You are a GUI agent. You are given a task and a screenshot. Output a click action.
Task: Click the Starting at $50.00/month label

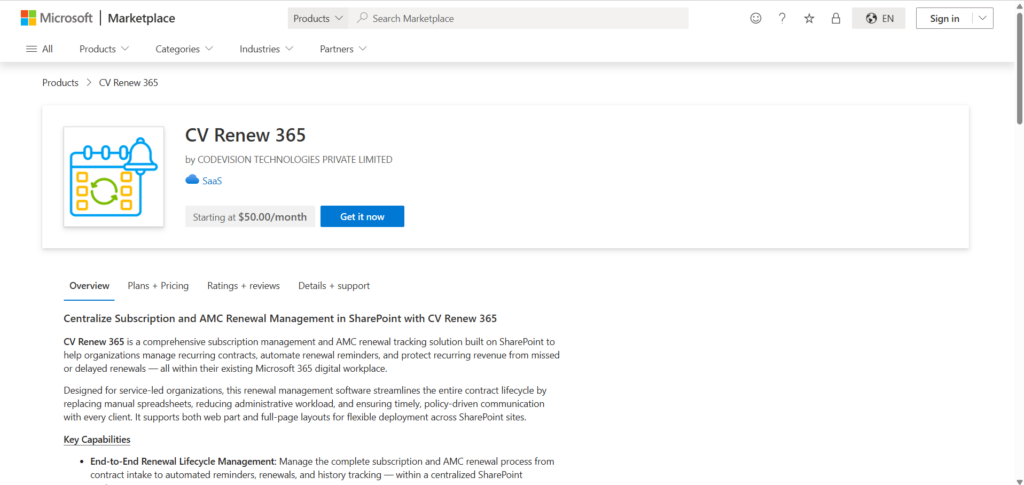point(250,217)
